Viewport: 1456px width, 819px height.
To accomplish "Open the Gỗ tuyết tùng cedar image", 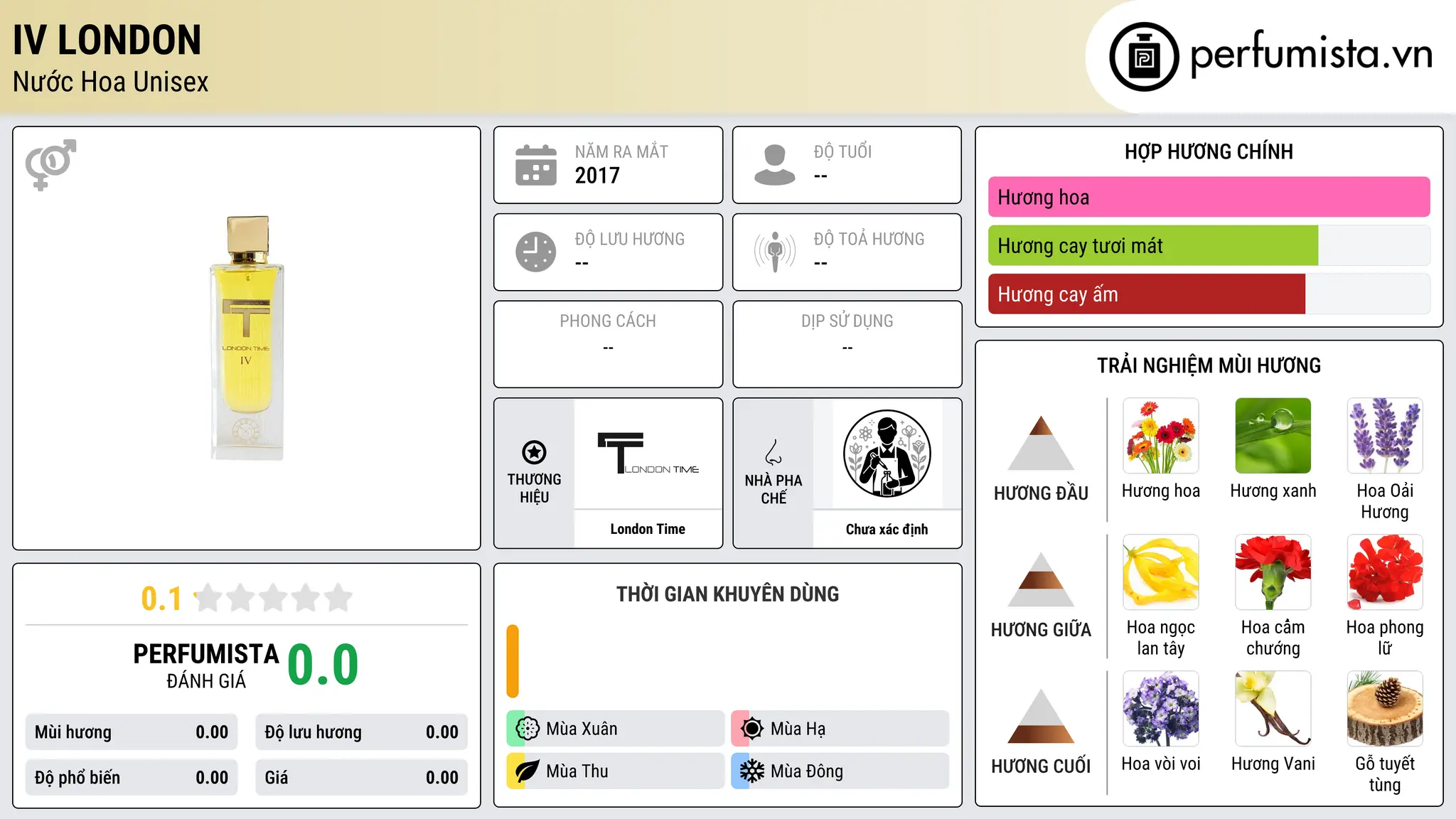I will pos(1385,709).
